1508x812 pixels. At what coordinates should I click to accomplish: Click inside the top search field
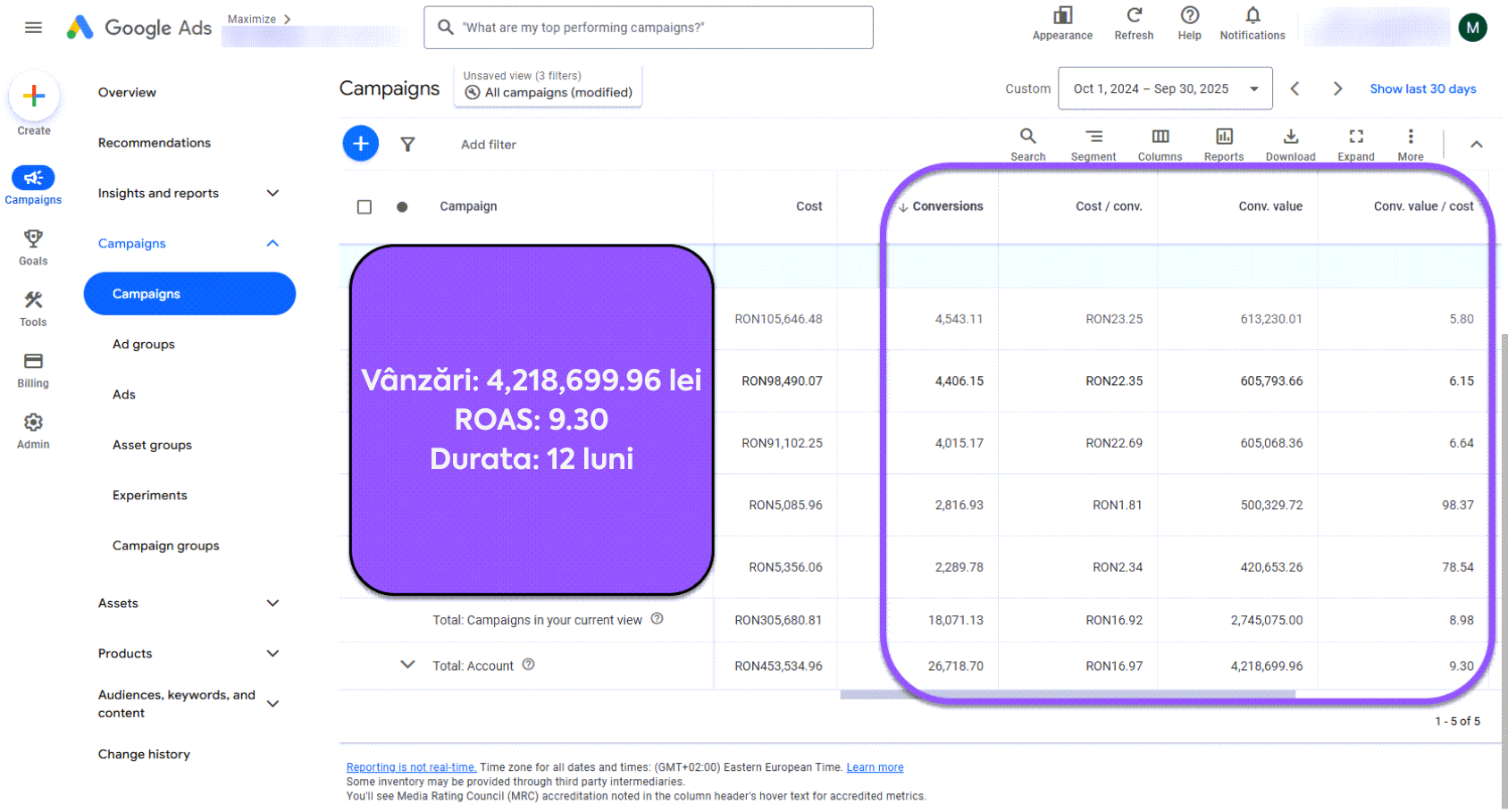pos(648,27)
